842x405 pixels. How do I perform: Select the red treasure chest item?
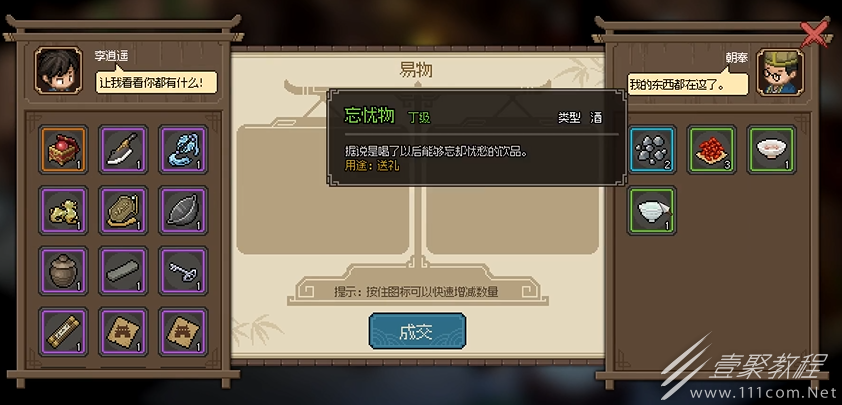point(63,150)
